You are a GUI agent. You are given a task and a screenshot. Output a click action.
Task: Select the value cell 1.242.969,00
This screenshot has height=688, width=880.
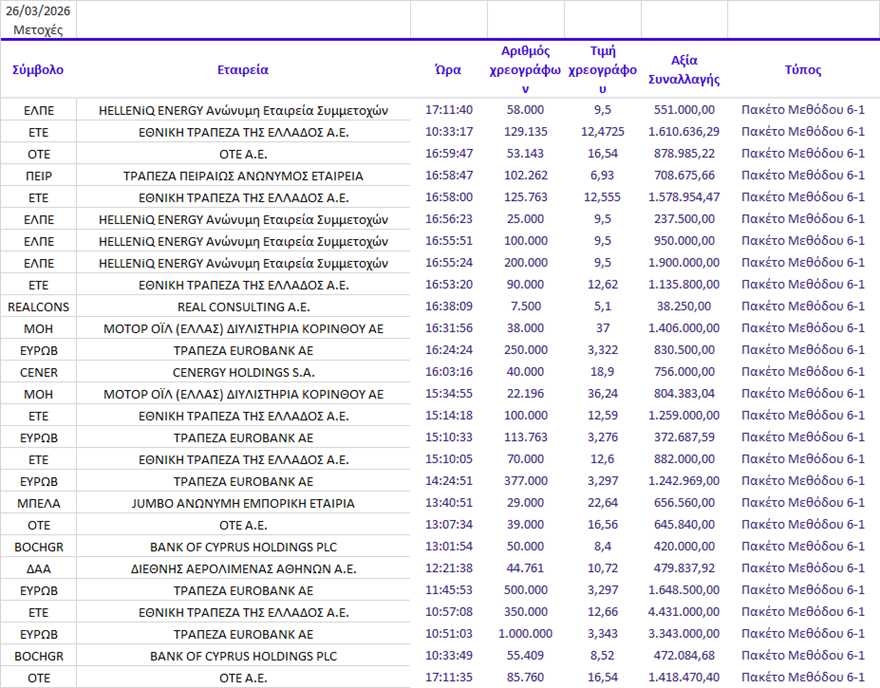point(684,482)
